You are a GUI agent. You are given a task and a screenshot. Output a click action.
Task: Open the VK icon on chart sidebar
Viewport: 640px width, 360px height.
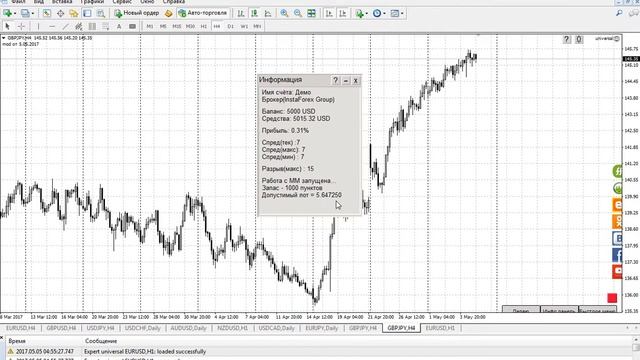click(x=617, y=238)
